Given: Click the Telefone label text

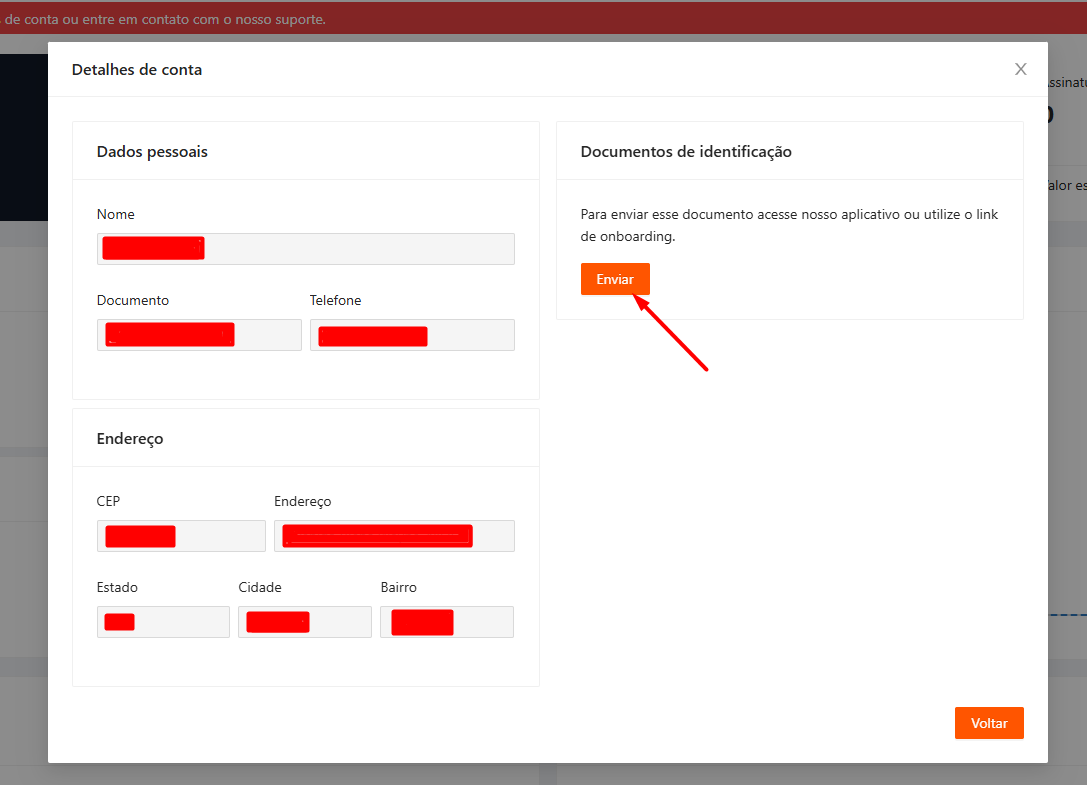Looking at the screenshot, I should click(335, 300).
